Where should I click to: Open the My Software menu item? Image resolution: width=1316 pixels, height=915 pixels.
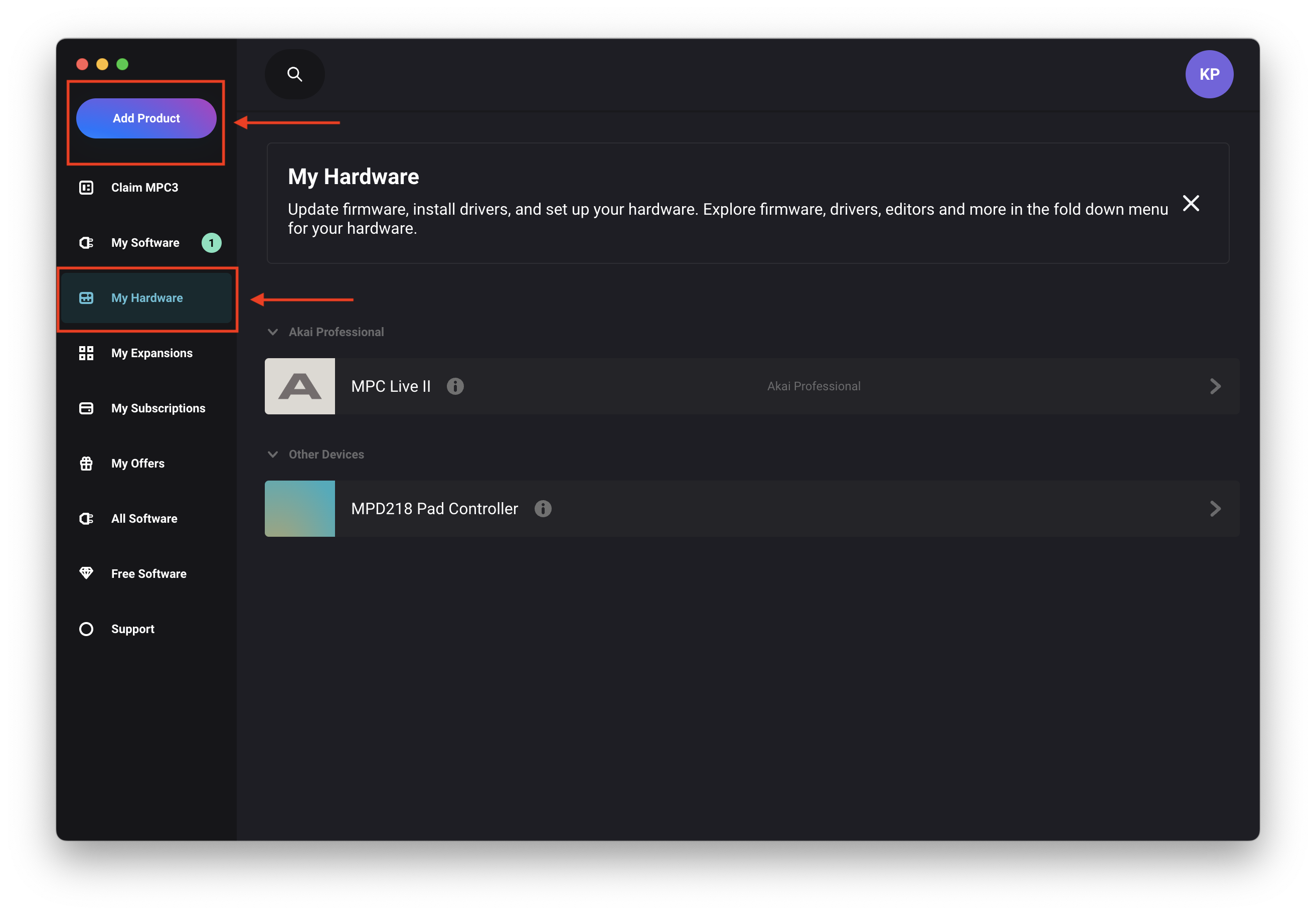tap(145, 242)
